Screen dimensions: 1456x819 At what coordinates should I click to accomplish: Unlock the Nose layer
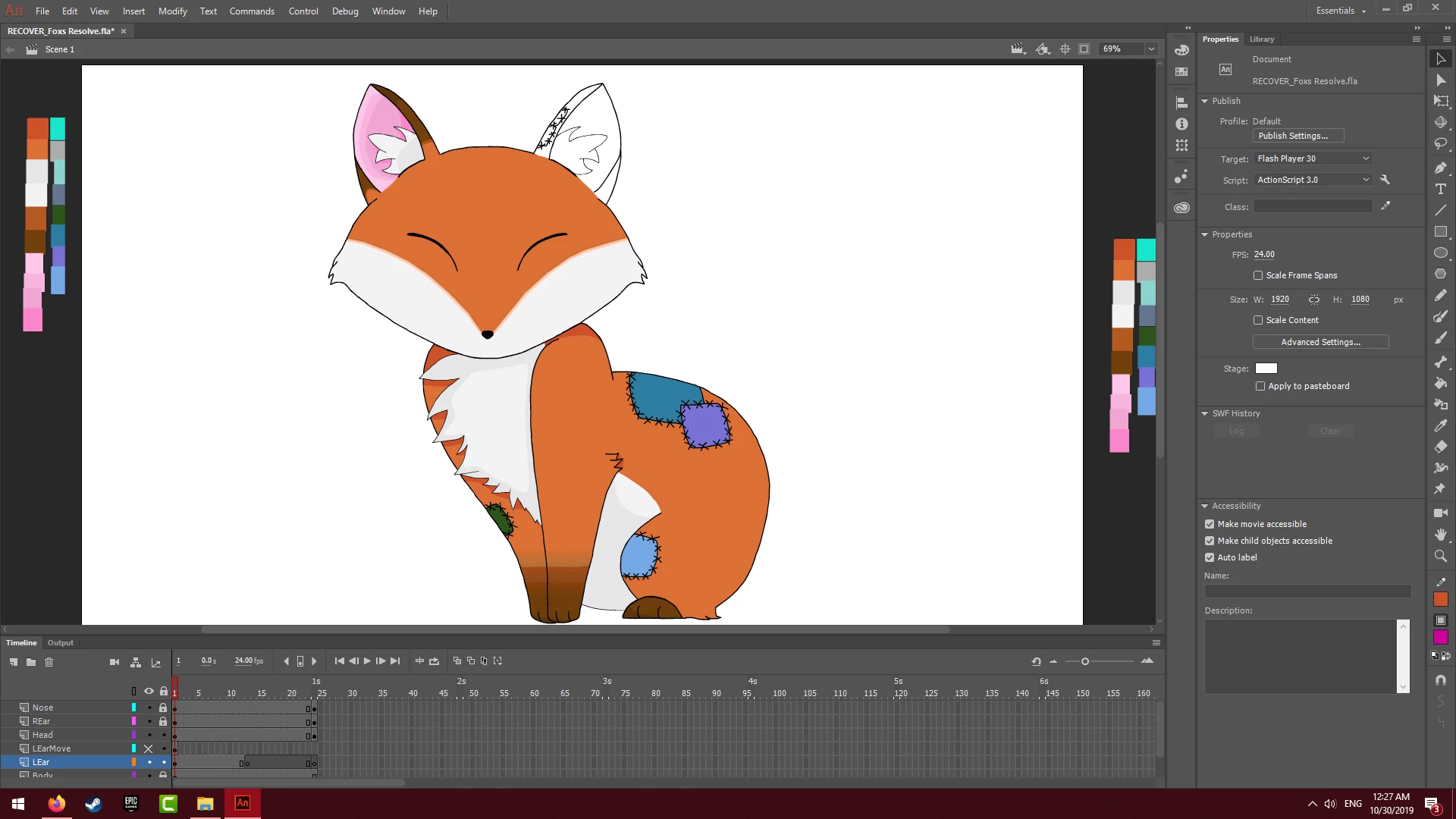click(163, 708)
